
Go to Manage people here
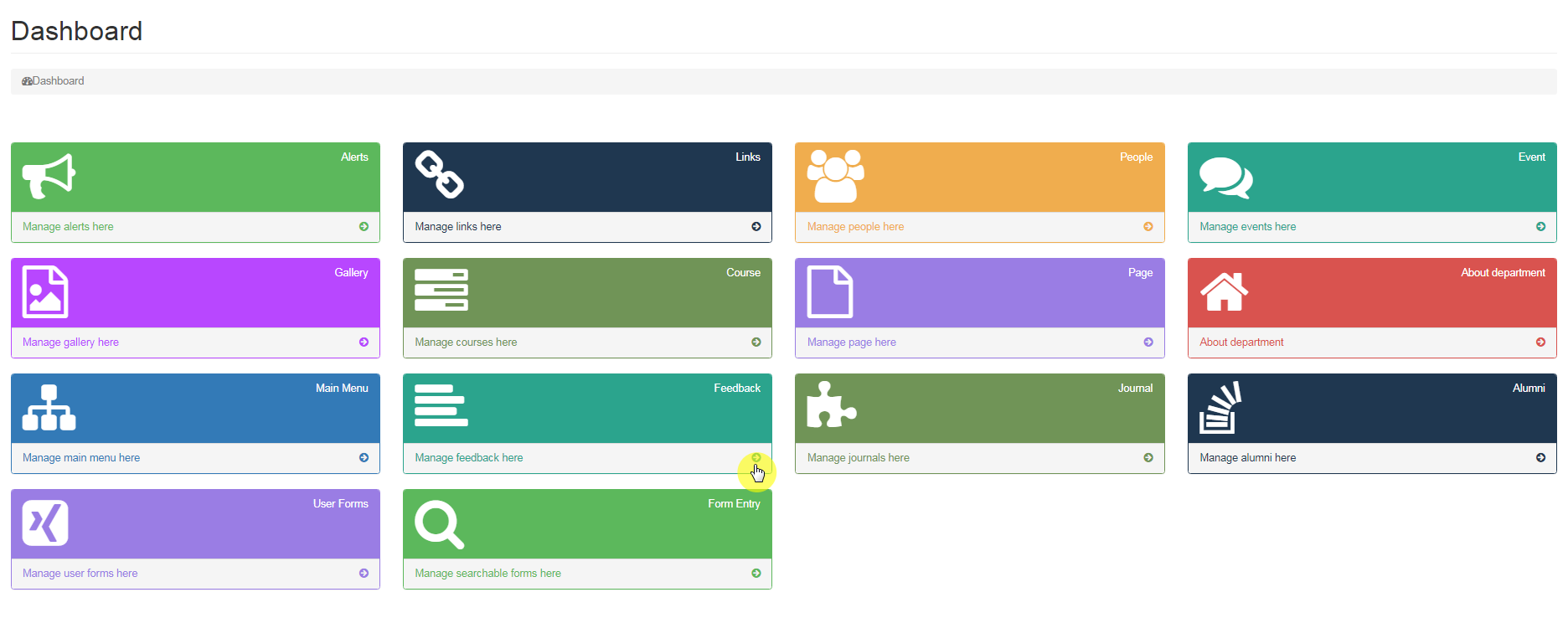[855, 227]
